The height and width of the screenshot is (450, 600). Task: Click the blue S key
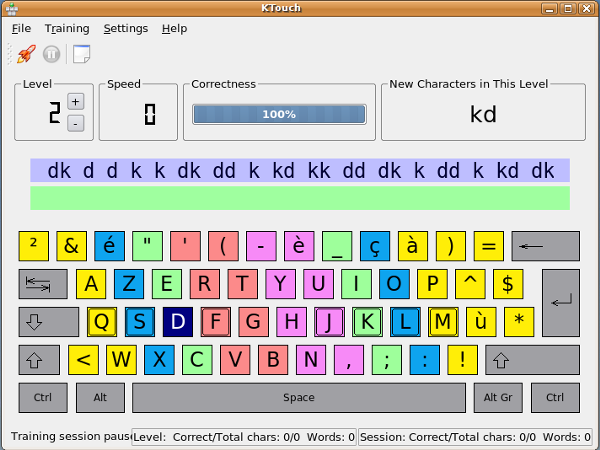point(140,322)
